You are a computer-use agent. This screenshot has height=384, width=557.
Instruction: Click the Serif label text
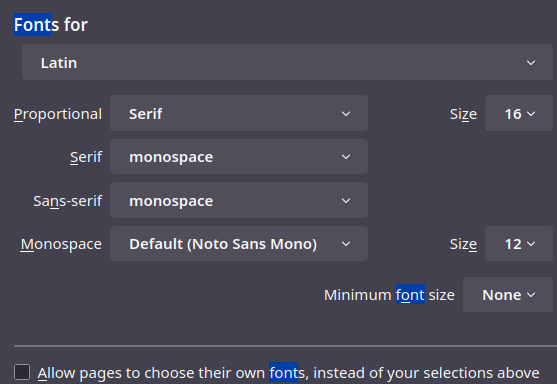click(x=86, y=157)
